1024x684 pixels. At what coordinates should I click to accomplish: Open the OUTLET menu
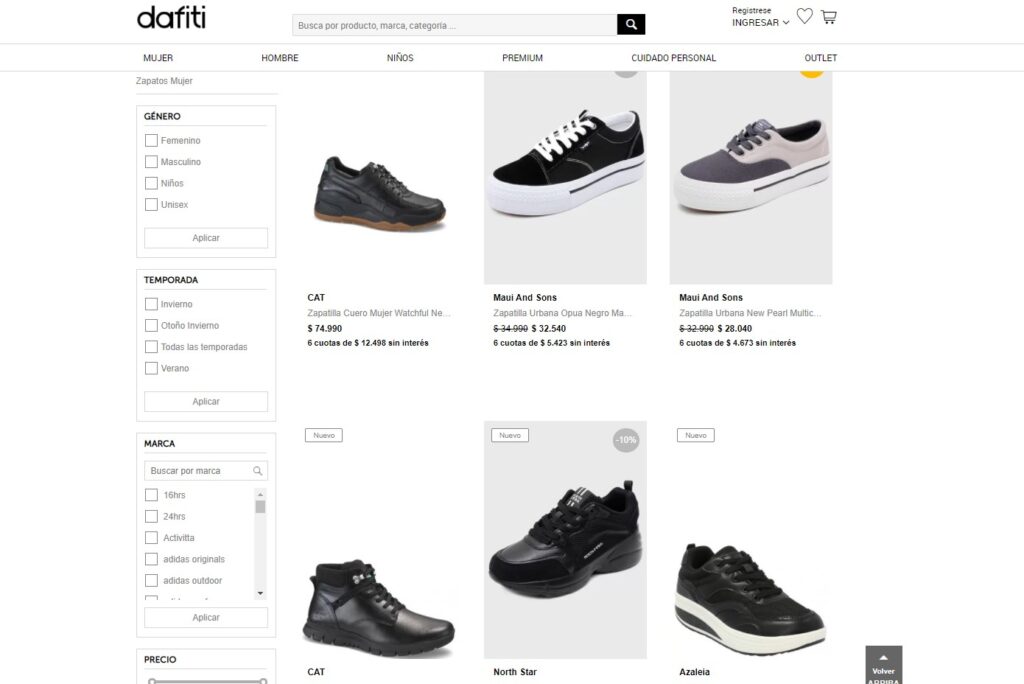tap(820, 58)
